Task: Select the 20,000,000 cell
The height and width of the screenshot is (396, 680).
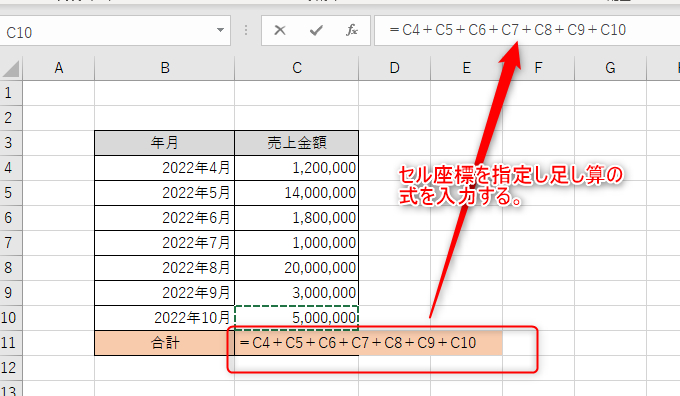Action: tap(297, 268)
